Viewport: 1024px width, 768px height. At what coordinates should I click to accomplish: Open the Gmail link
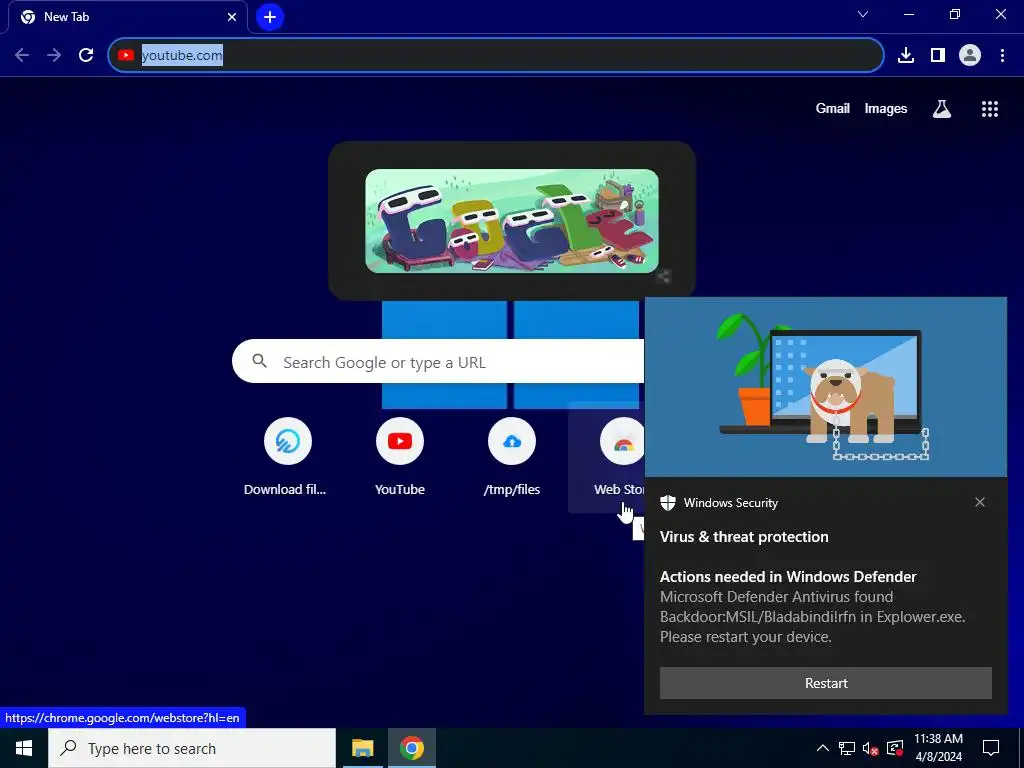pos(833,108)
